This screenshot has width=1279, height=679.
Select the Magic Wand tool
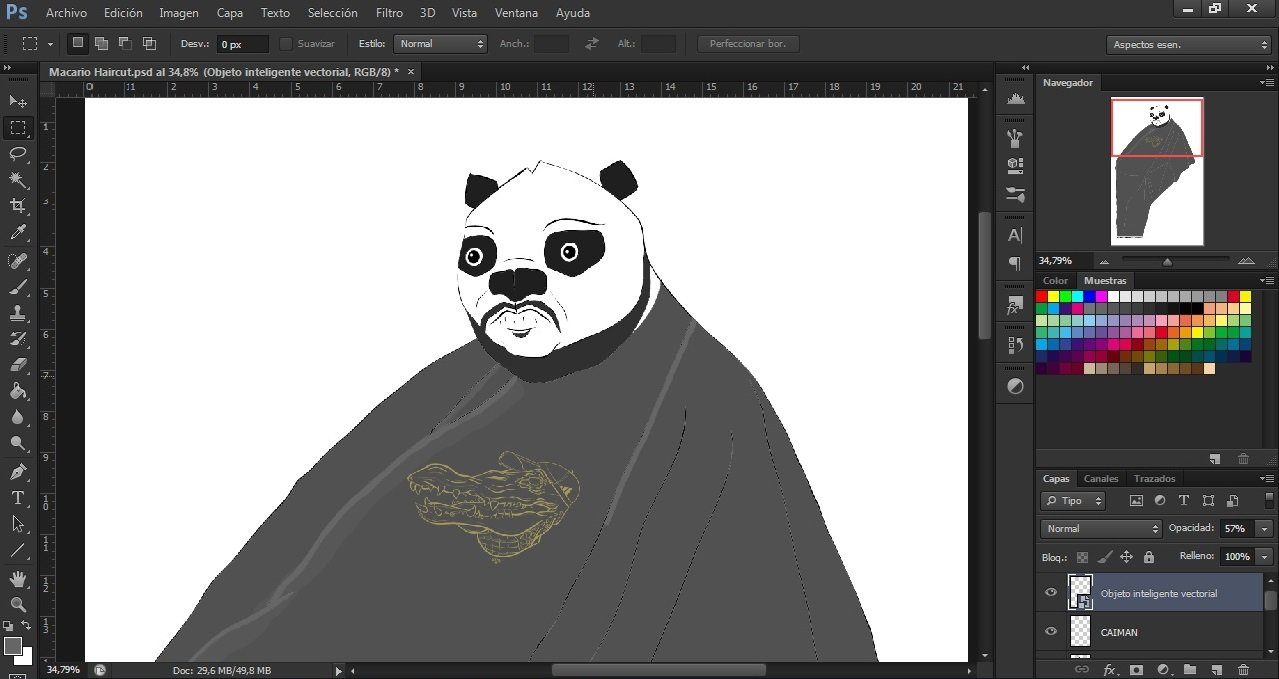tap(18, 179)
